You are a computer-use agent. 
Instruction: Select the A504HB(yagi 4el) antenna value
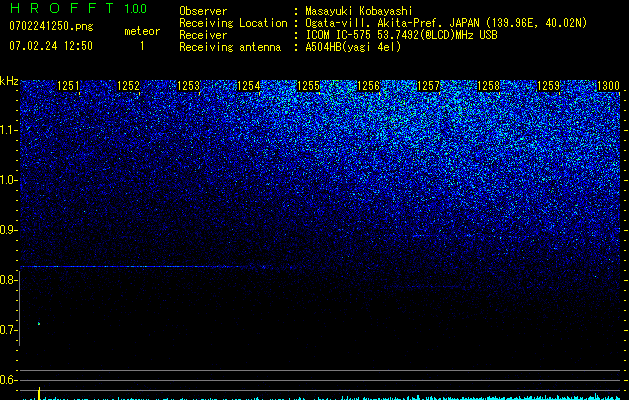click(353, 47)
